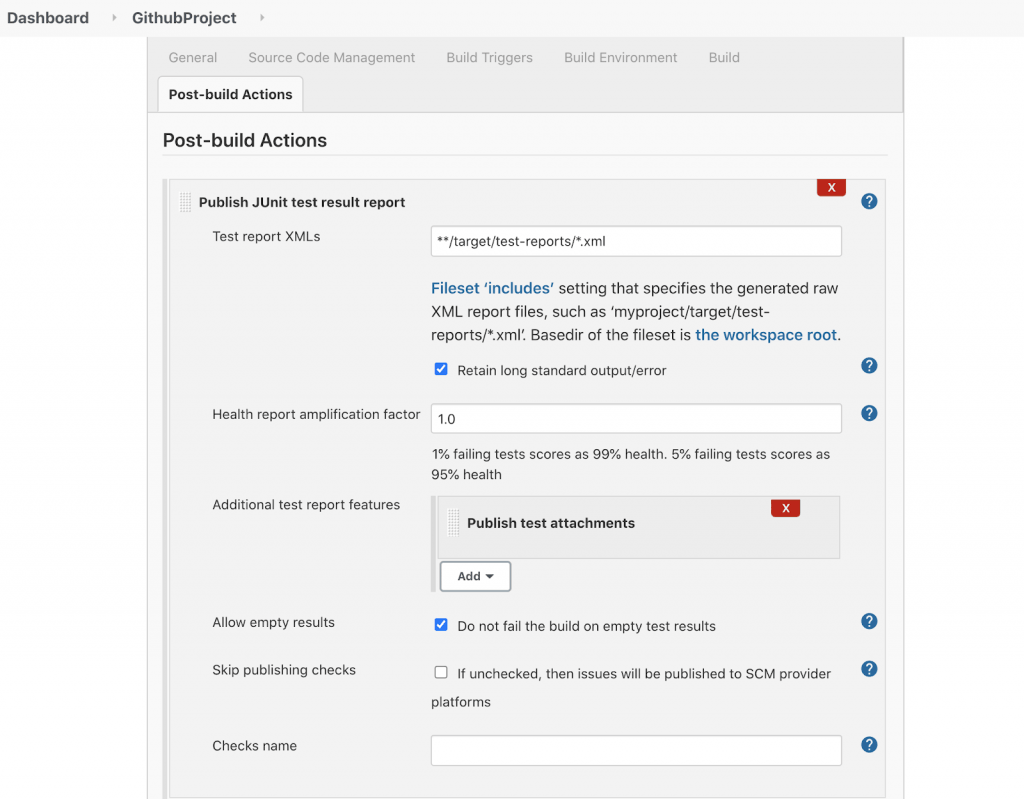1024x799 pixels.
Task: Click help icon for Skip publishing checks
Action: pyautogui.click(x=869, y=669)
